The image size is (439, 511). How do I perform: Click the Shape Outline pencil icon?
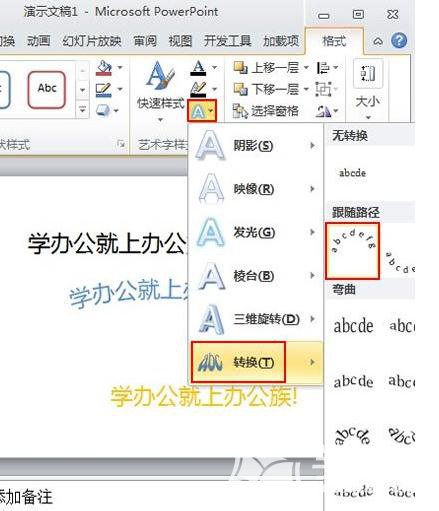104,89
